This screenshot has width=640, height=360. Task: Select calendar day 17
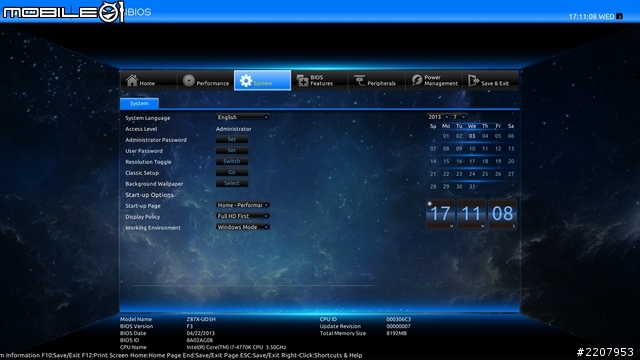472,162
